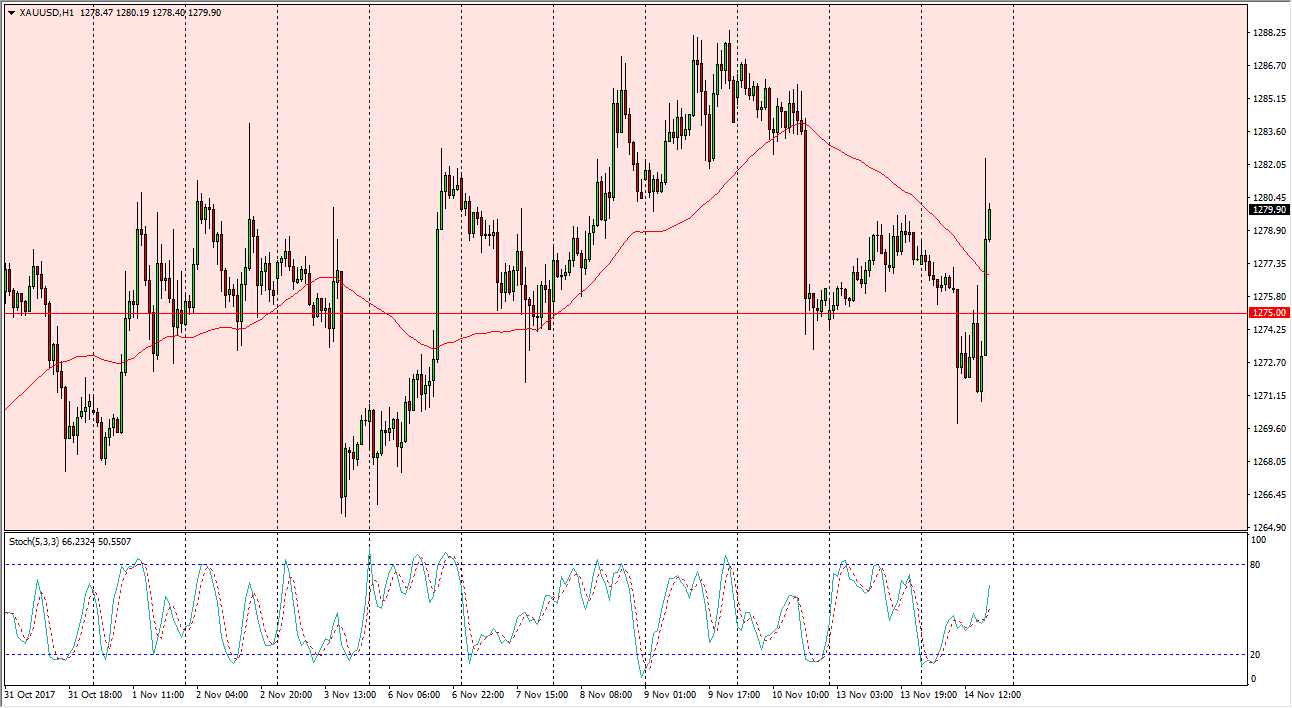Click the 100 label on stochastic scale
The image size is (1292, 708).
[1259, 540]
